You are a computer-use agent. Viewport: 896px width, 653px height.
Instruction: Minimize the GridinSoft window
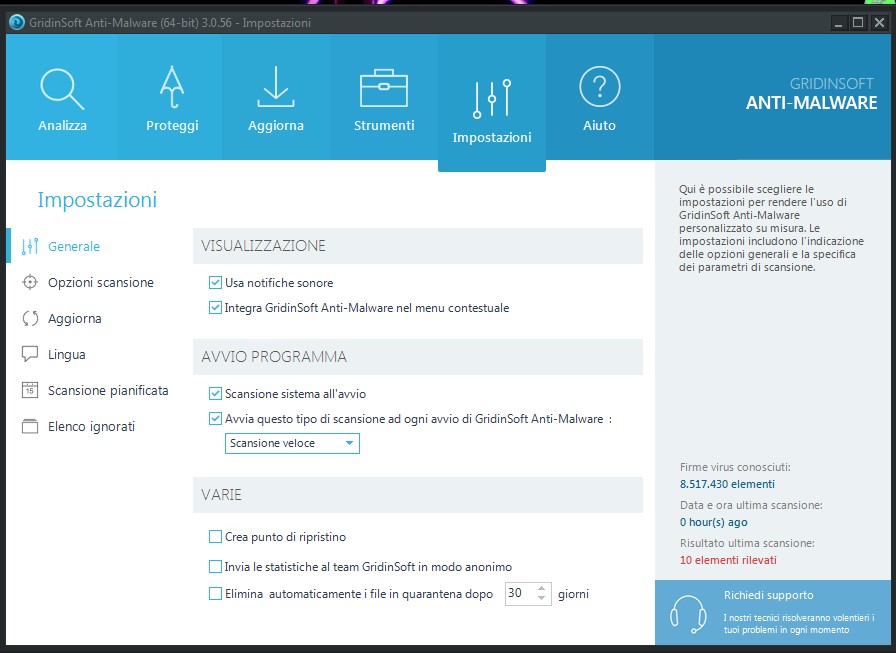838,23
